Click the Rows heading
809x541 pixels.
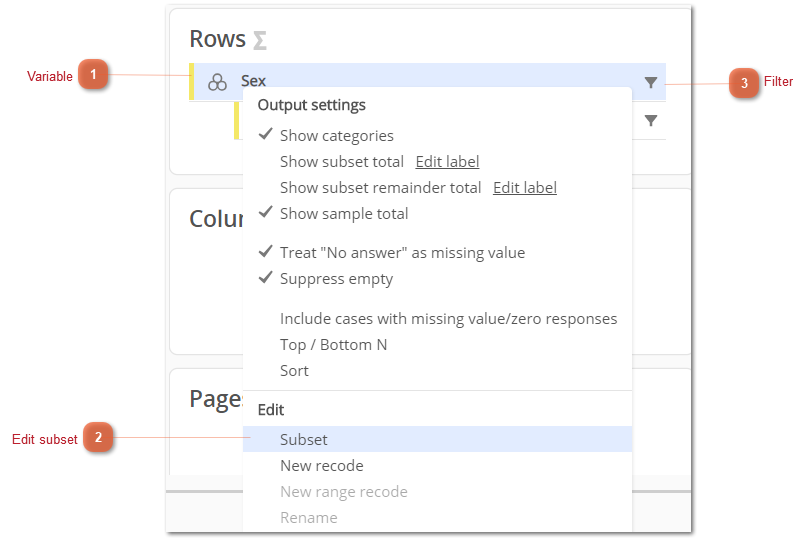[217, 39]
